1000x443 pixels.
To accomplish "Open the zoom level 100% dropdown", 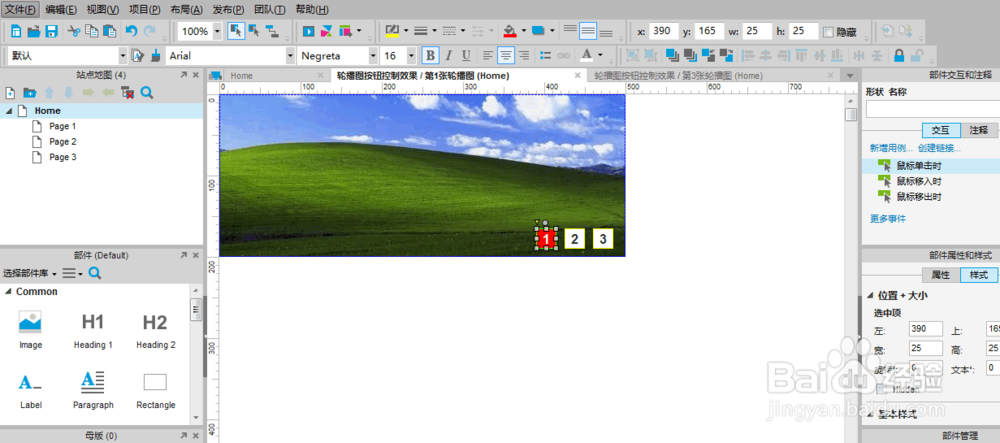I will [217, 31].
